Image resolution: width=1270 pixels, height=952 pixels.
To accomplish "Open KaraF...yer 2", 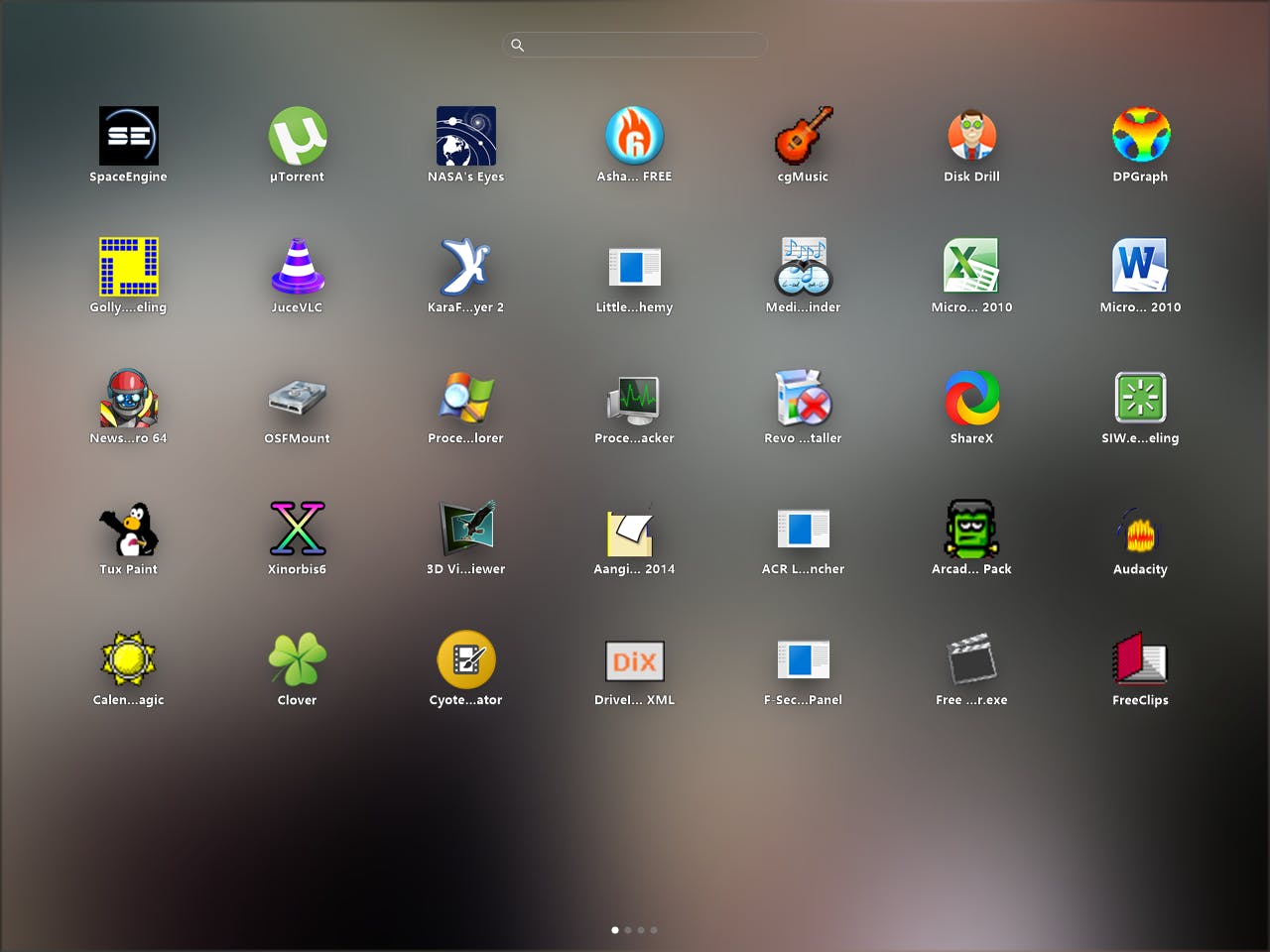I will [x=466, y=267].
